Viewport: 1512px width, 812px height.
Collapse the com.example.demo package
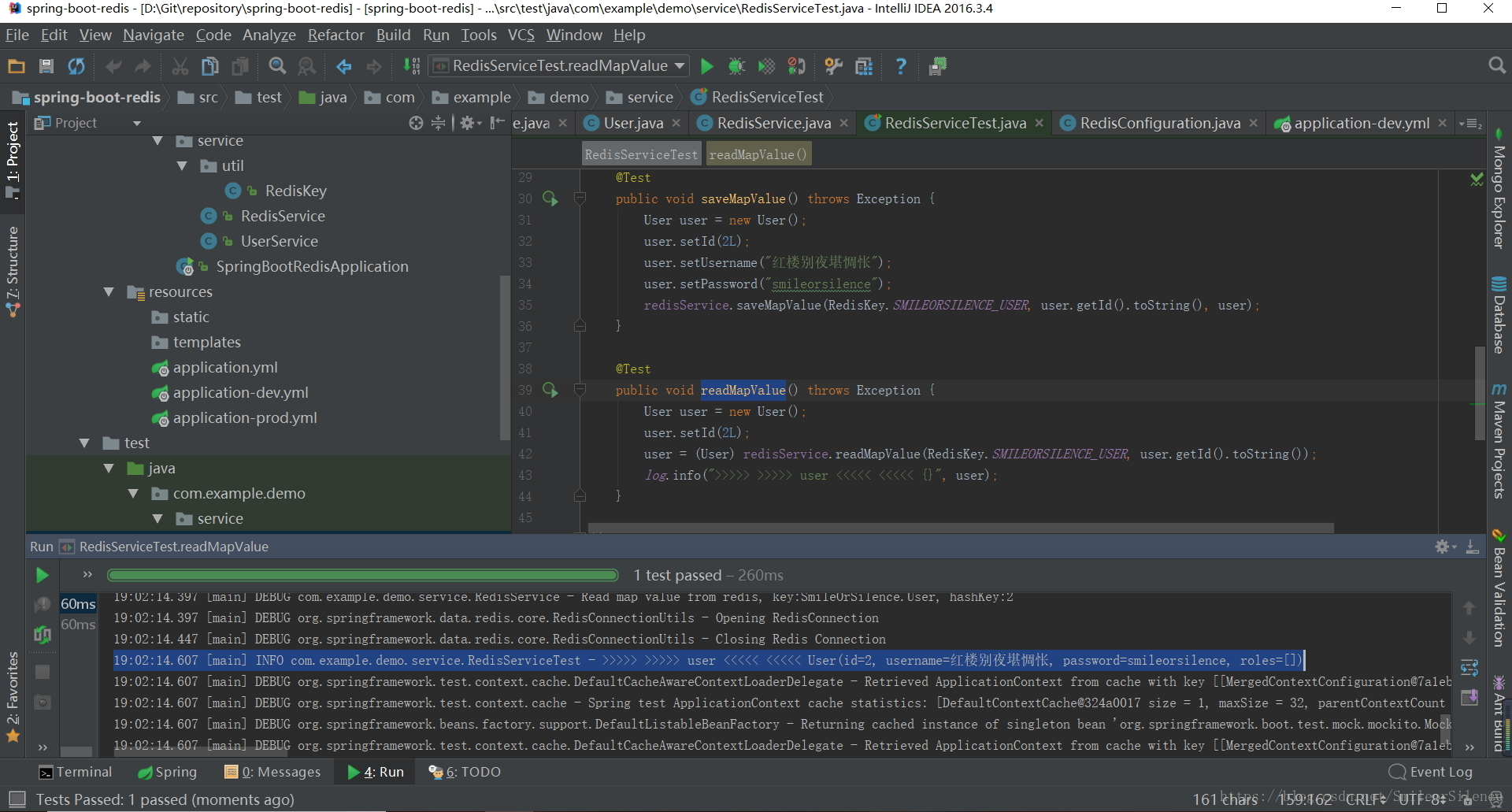click(x=133, y=493)
